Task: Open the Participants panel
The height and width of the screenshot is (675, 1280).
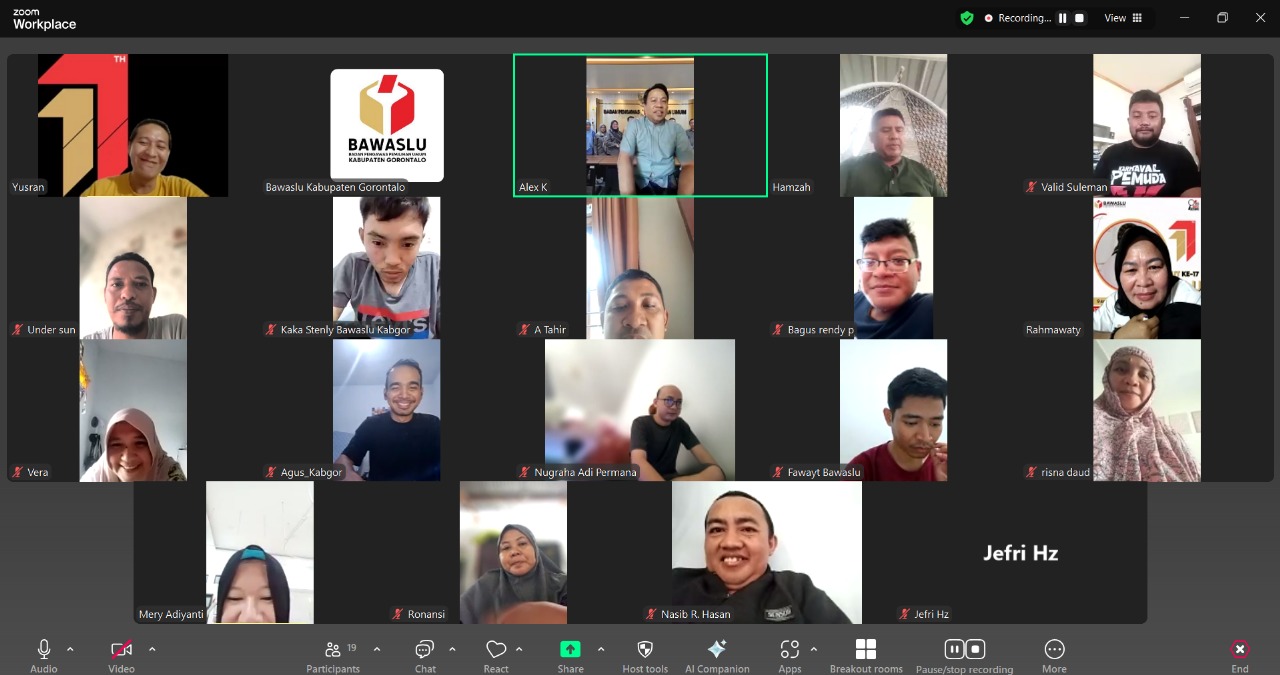Action: coord(333,650)
